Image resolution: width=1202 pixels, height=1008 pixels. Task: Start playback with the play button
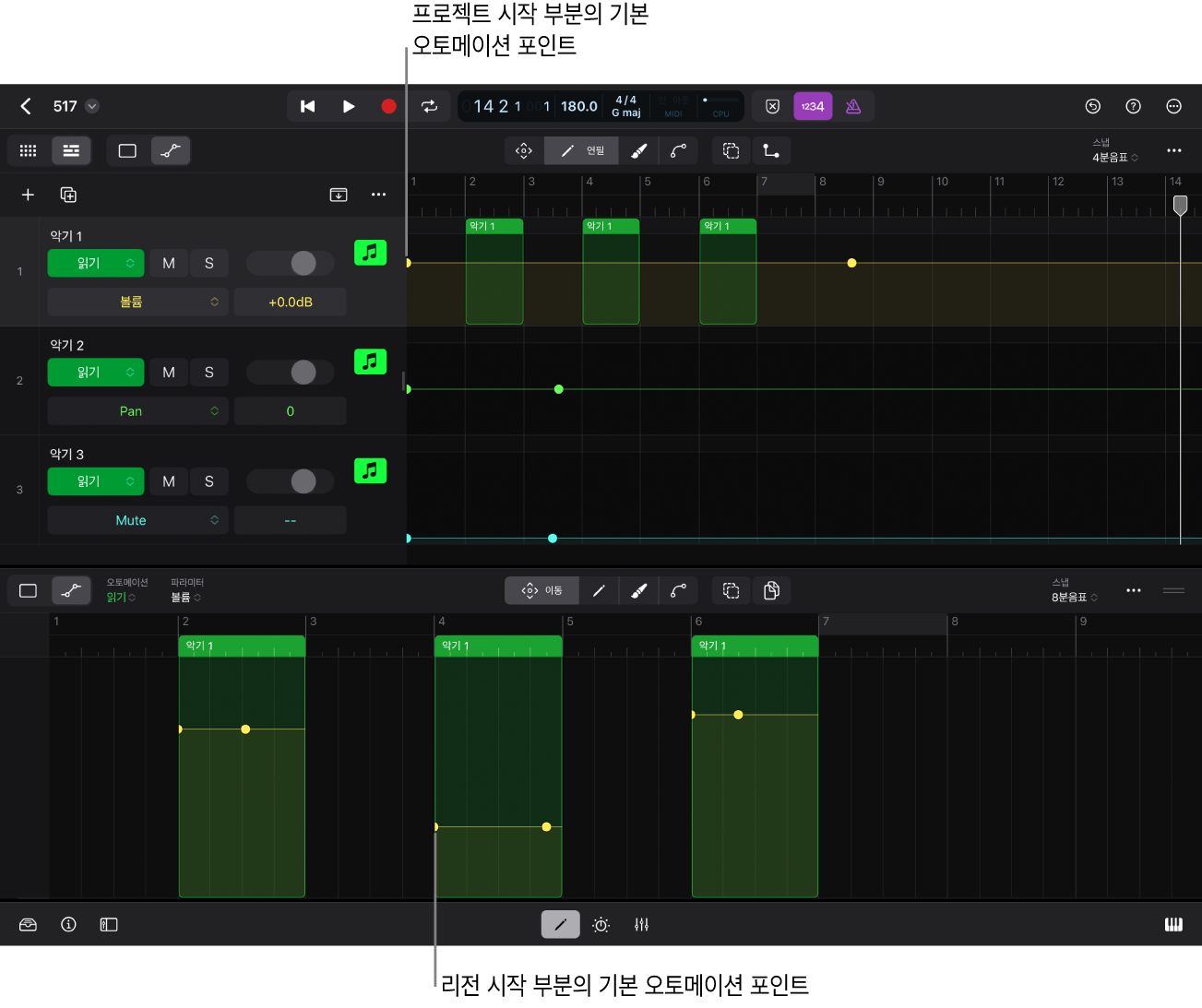(x=349, y=106)
